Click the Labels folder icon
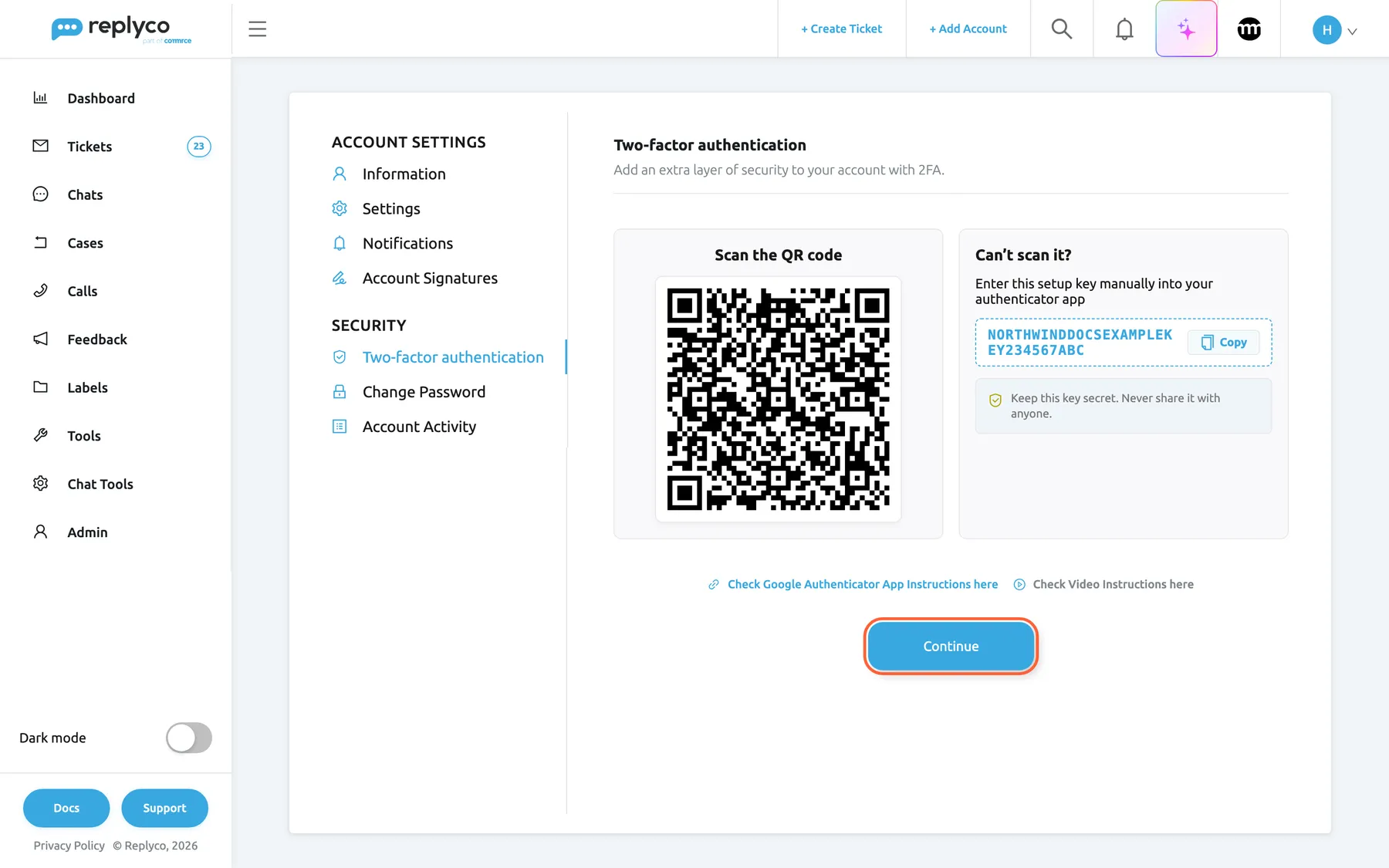 [x=40, y=387]
